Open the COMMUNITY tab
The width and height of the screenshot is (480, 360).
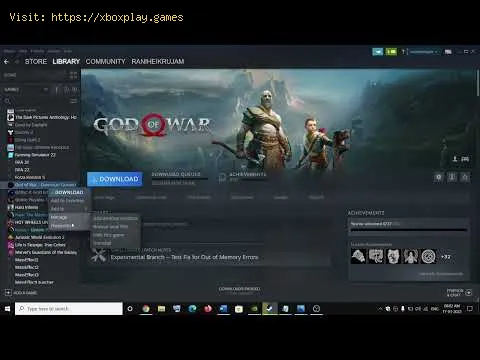pos(105,62)
